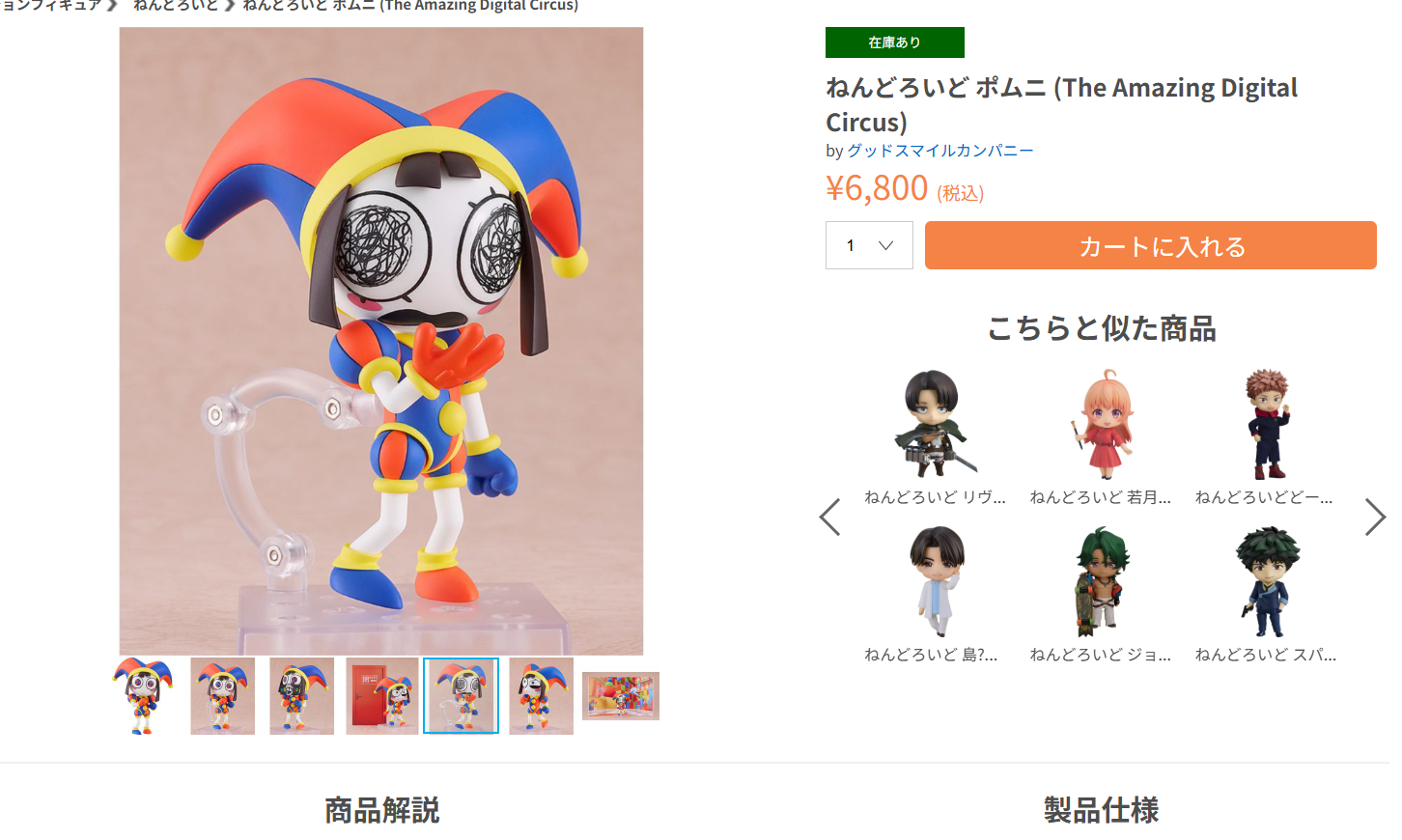Select thumbnail with red door
This screenshot has width=1402, height=840.
click(x=382, y=696)
